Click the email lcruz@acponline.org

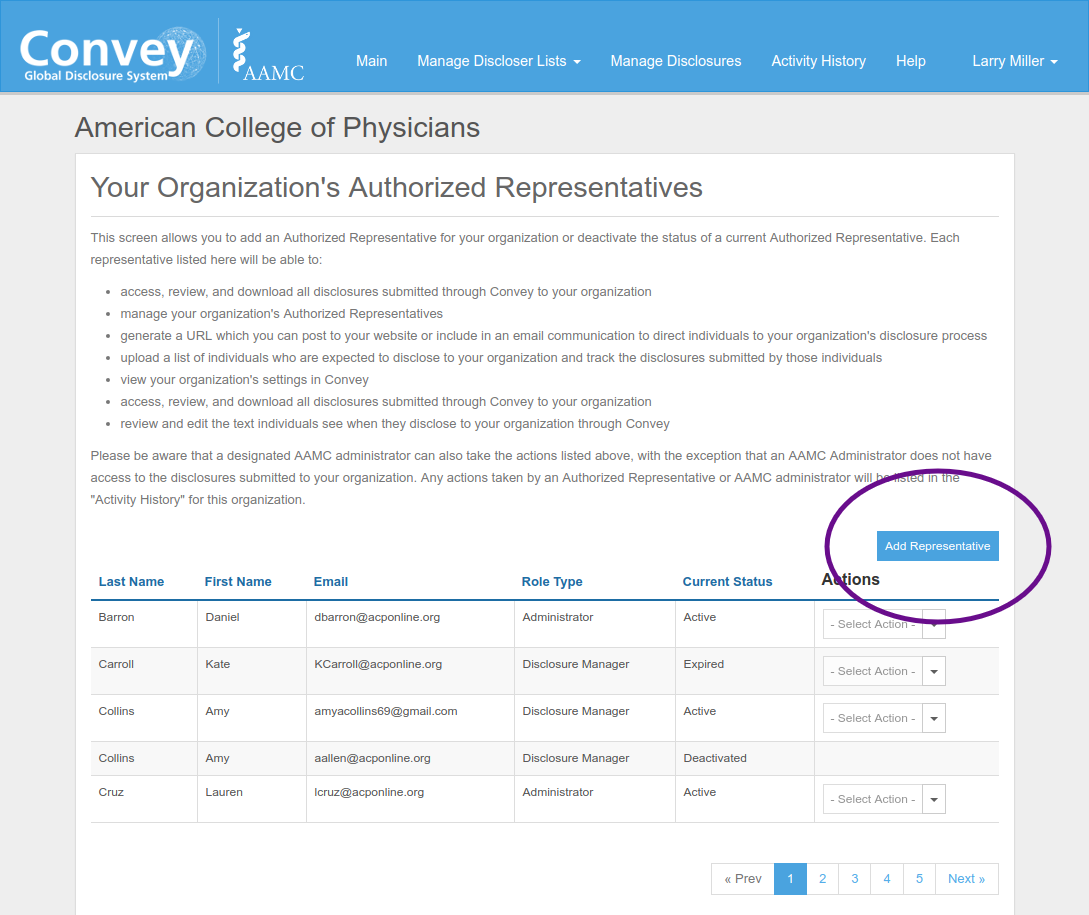(x=369, y=792)
